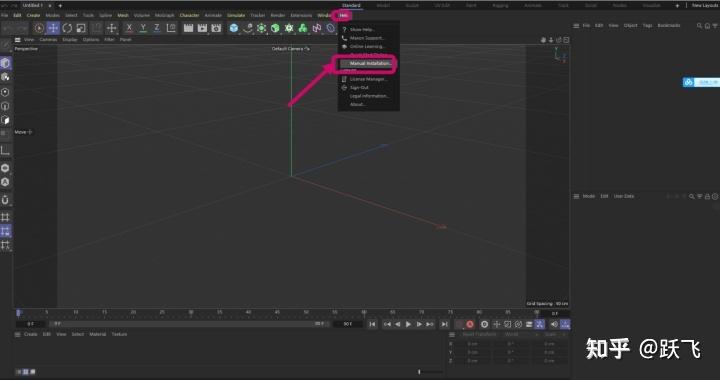Toggle the highlighted workplane grid icon in sidebar

click(6, 231)
